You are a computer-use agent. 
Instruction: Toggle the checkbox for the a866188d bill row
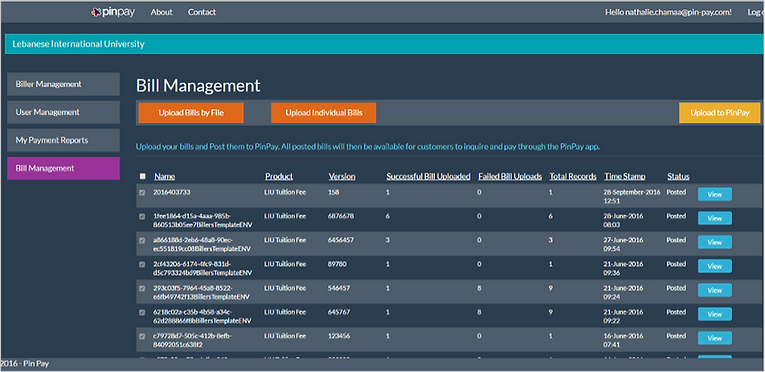coord(142,240)
